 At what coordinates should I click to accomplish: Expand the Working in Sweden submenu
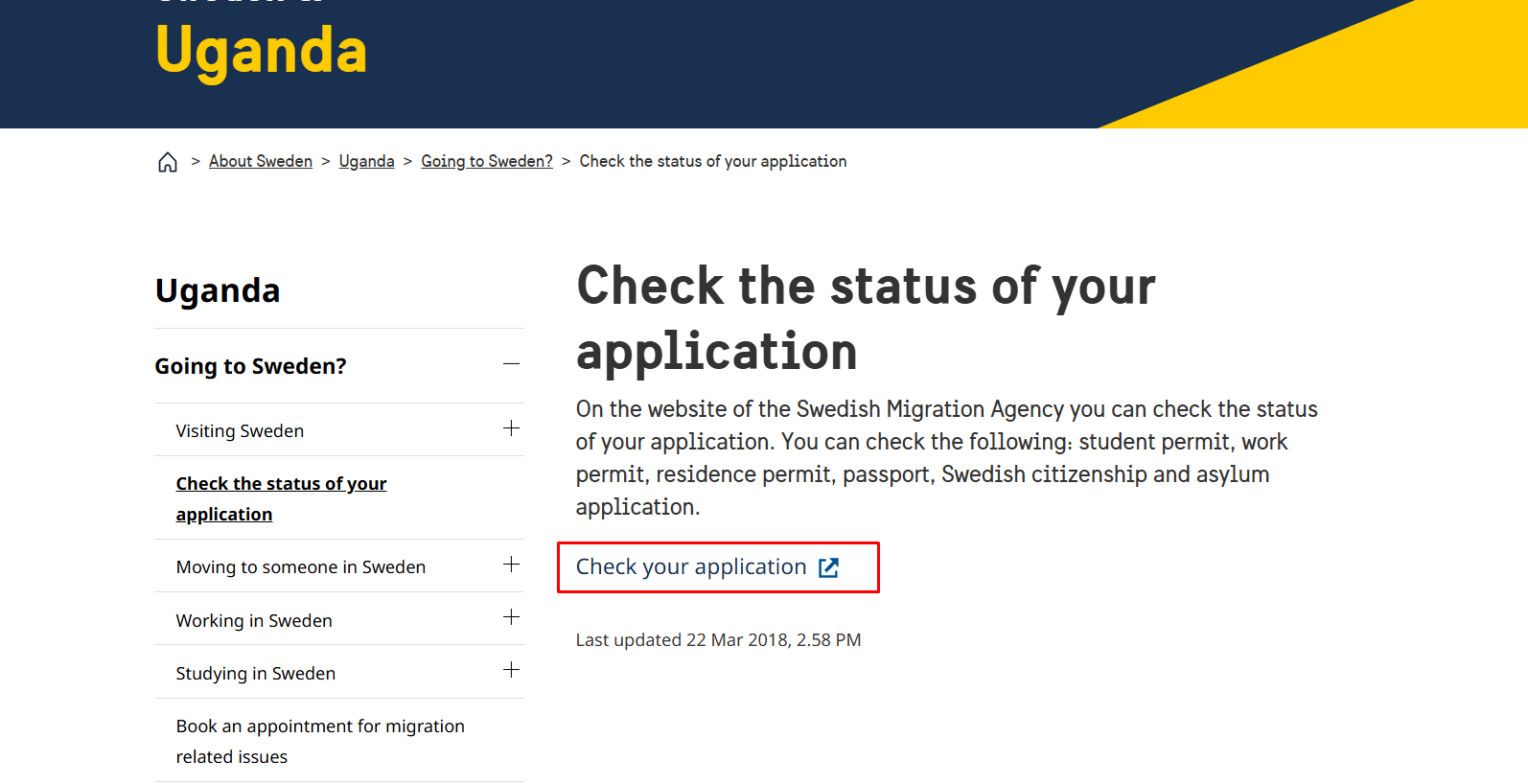coord(511,617)
